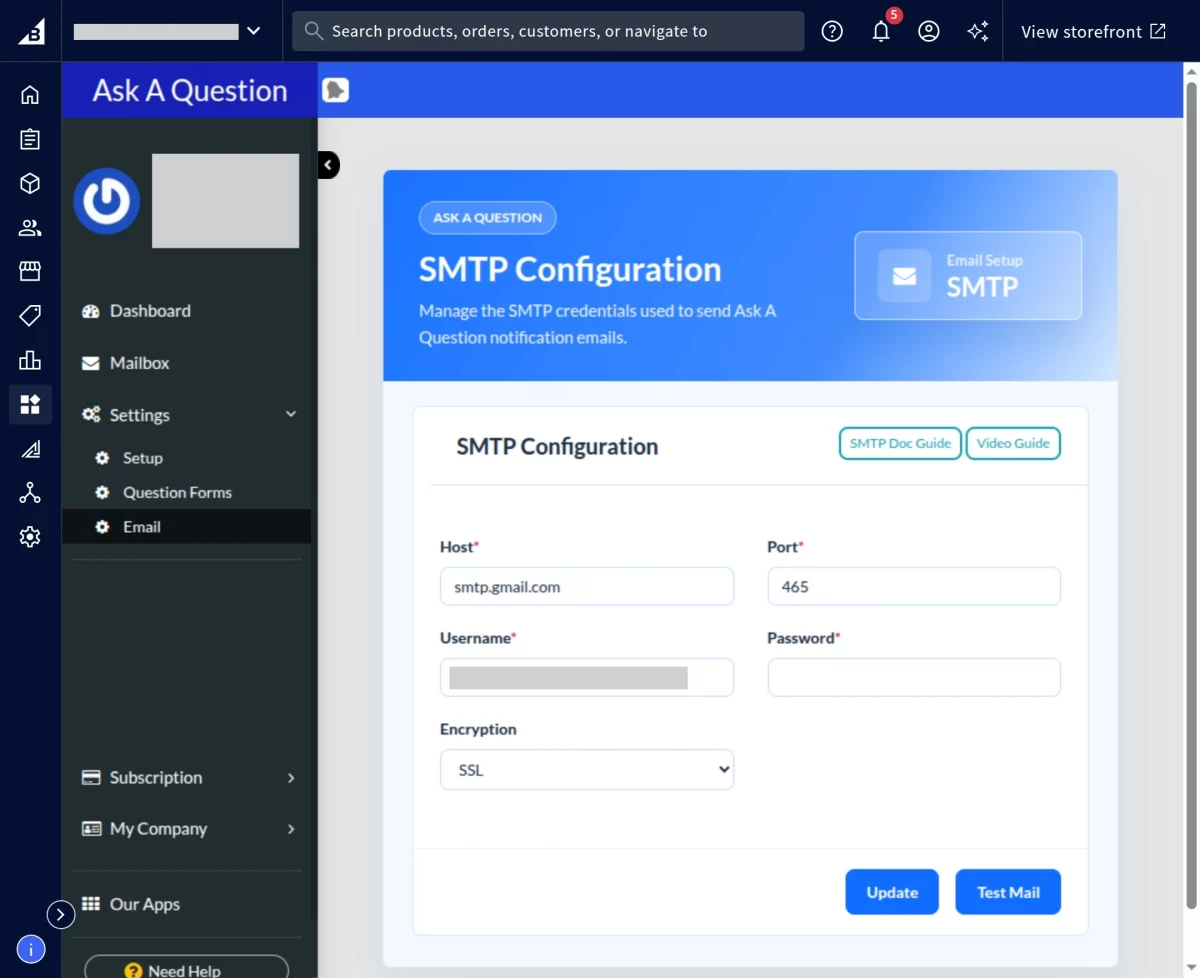Click the page vertical scrollbar
The height and width of the screenshot is (978, 1200).
pos(1191,495)
